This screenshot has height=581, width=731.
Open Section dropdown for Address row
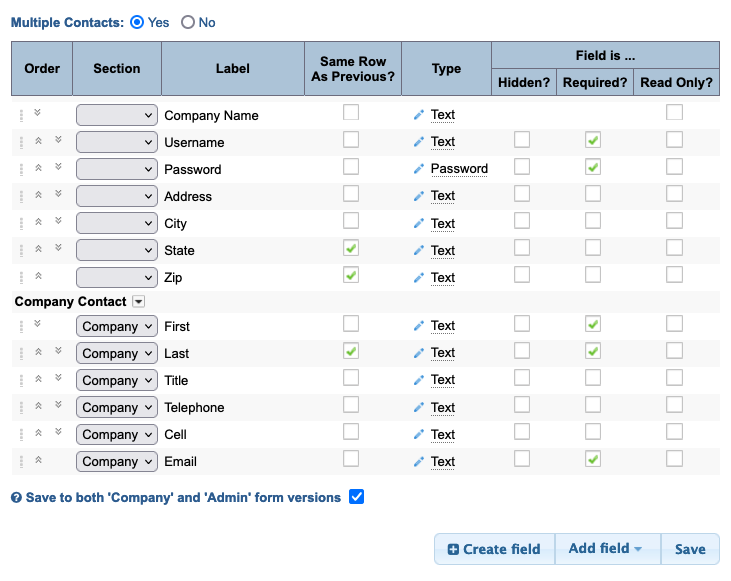click(117, 197)
